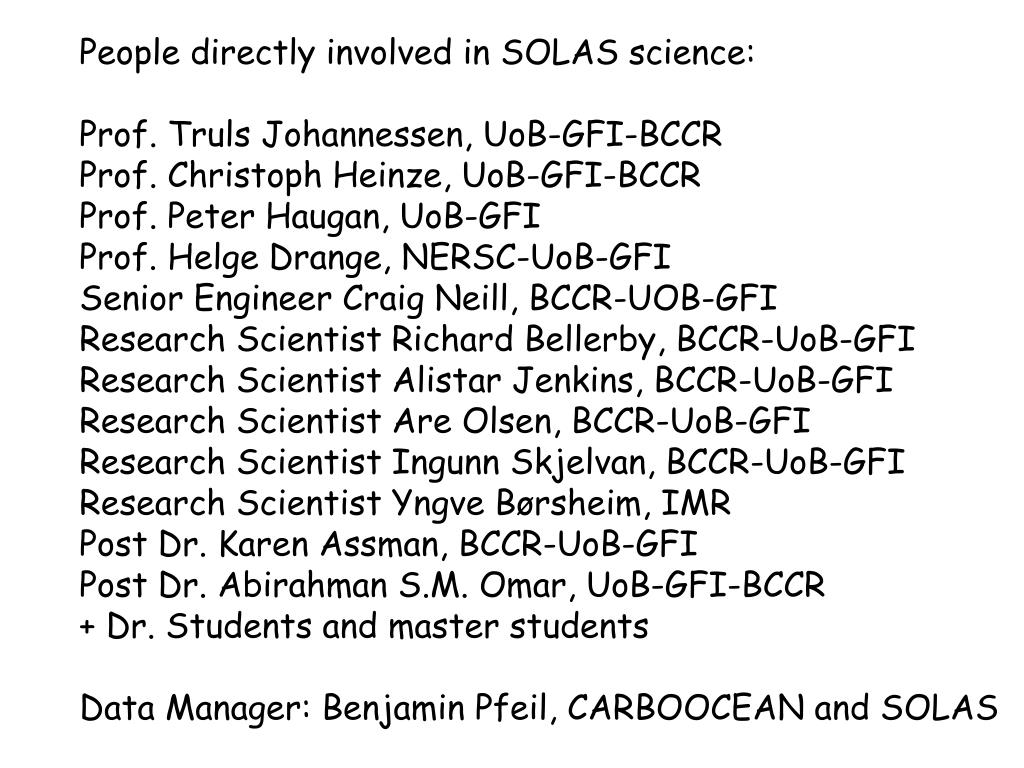Select the Ingunn Skjelvan line

click(492, 462)
